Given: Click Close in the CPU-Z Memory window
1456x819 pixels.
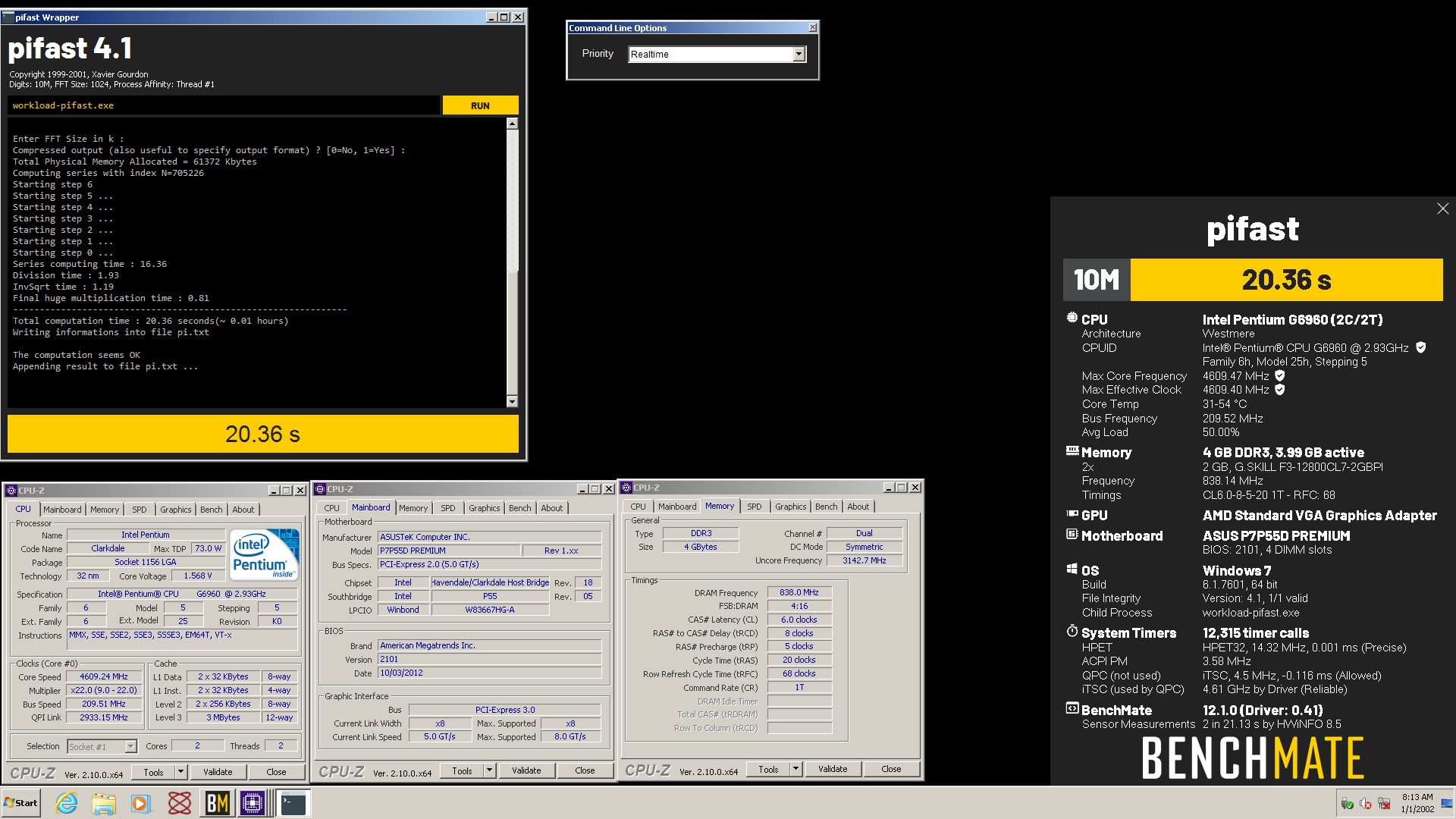Looking at the screenshot, I should 891,769.
